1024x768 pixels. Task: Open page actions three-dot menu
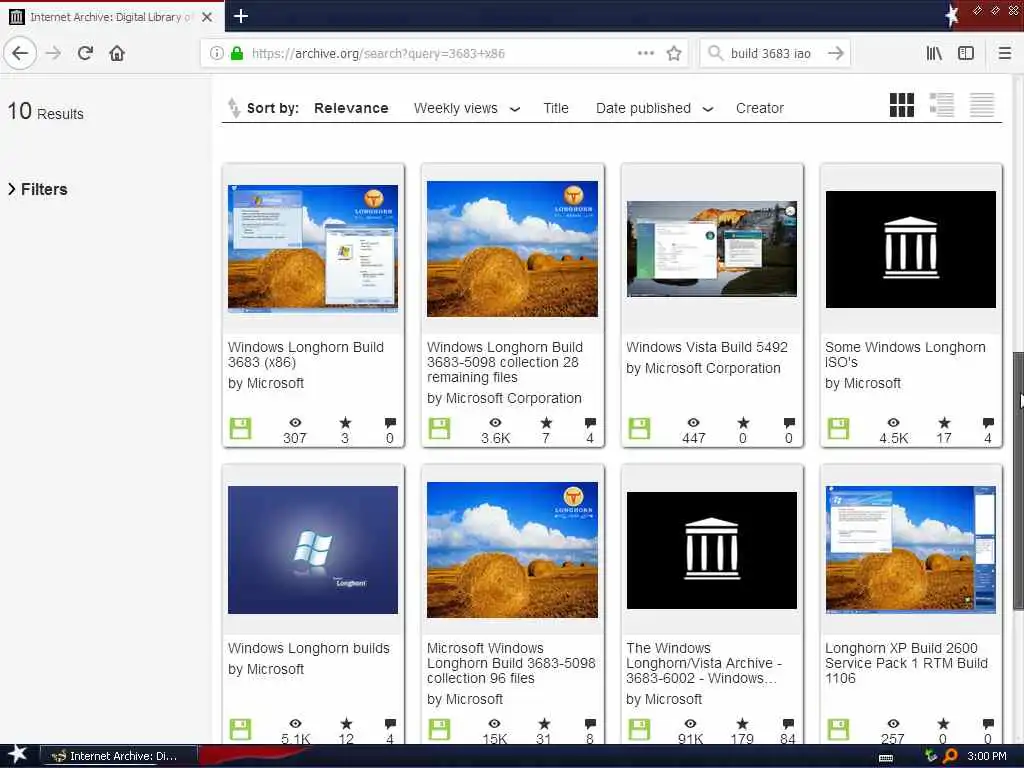click(x=646, y=53)
